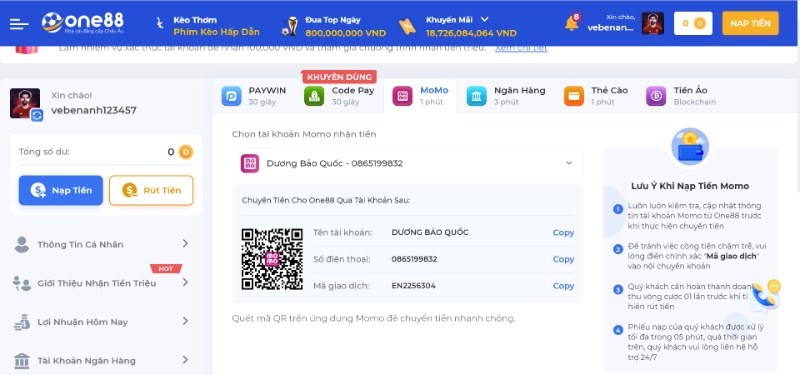The image size is (800, 375).
Task: Click the Giới Thiệu people icon
Action: 22,283
